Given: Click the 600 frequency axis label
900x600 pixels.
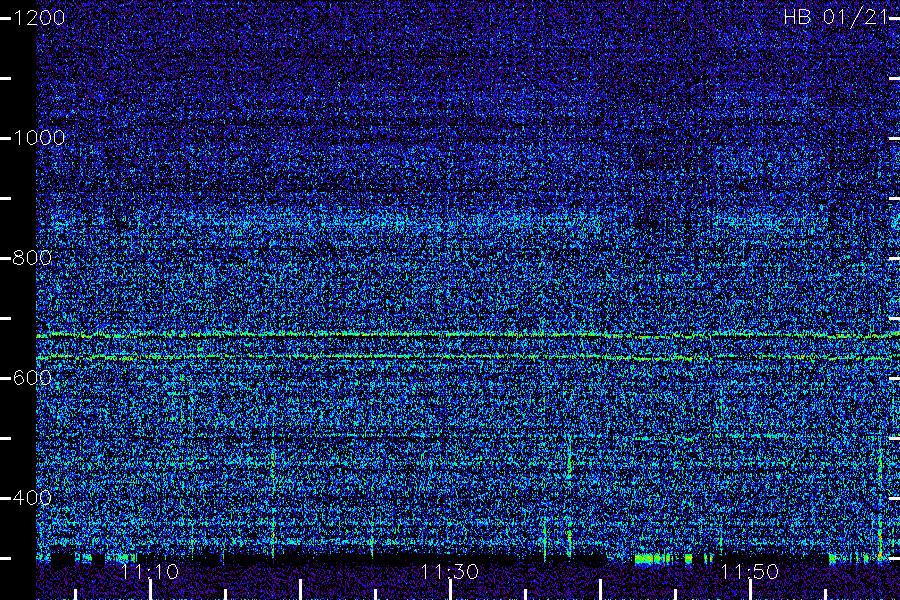Looking at the screenshot, I should [x=32, y=377].
